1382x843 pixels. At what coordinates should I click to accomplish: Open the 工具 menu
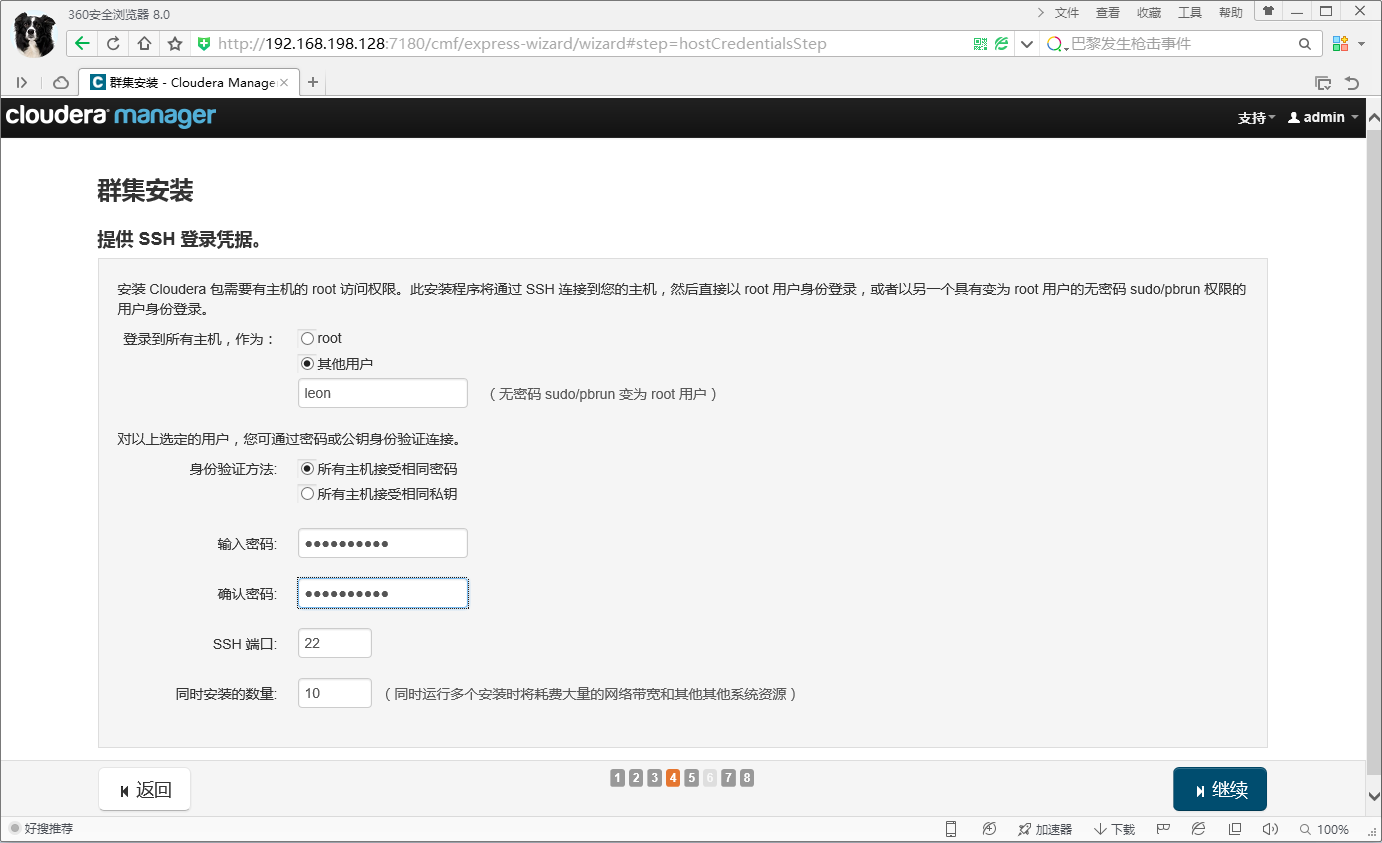coord(1190,13)
